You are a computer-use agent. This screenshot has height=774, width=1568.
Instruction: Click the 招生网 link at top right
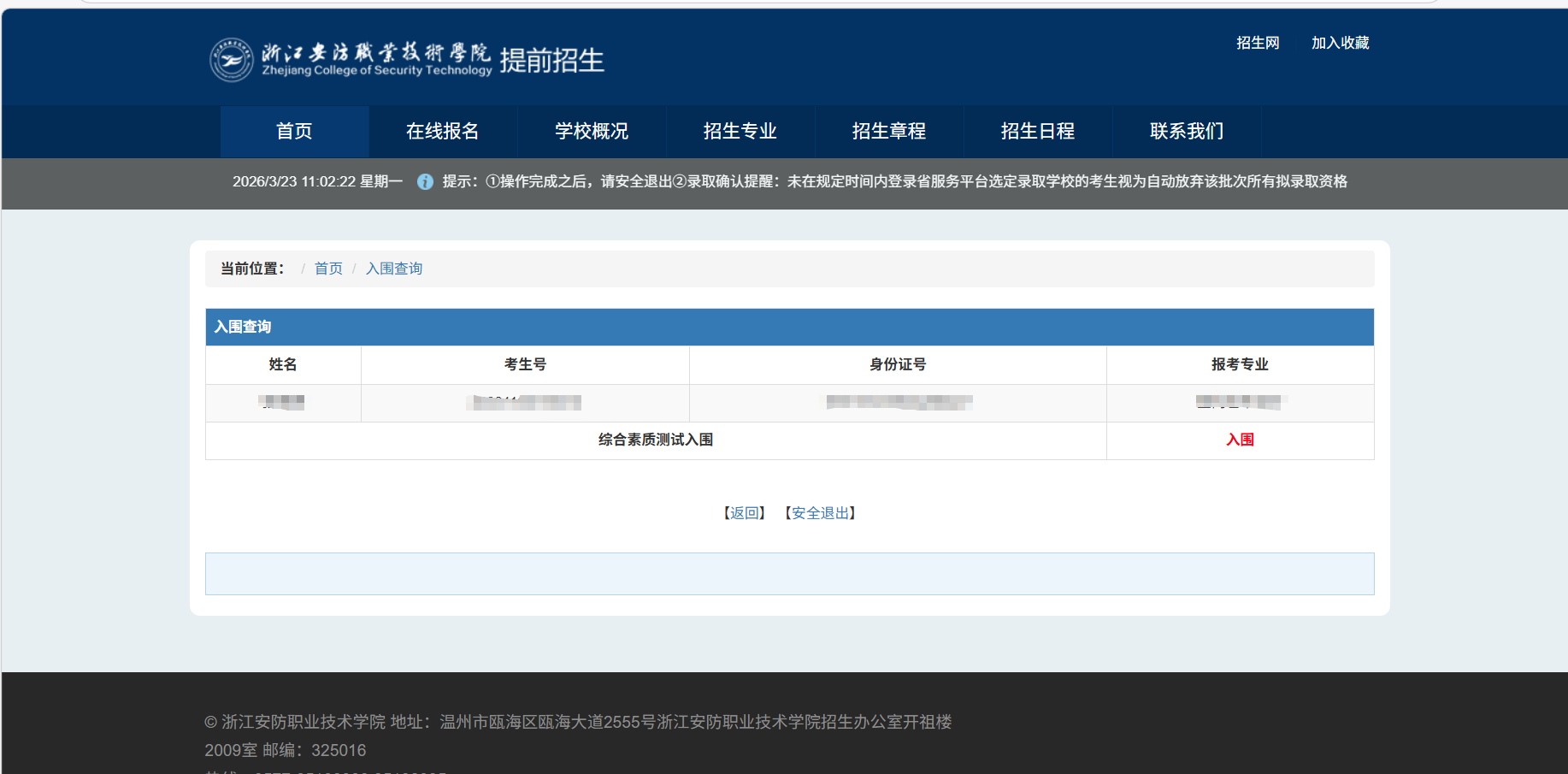coord(1258,43)
